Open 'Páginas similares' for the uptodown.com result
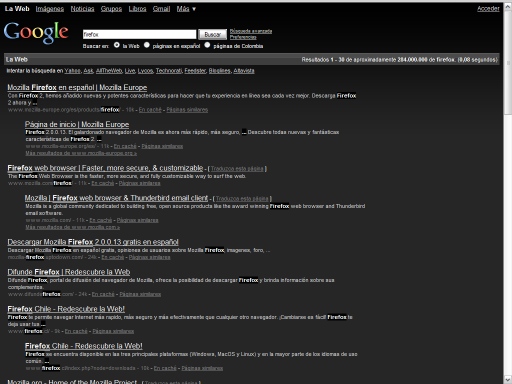Image resolution: width=512 pixels, height=384 pixels. tap(150, 257)
